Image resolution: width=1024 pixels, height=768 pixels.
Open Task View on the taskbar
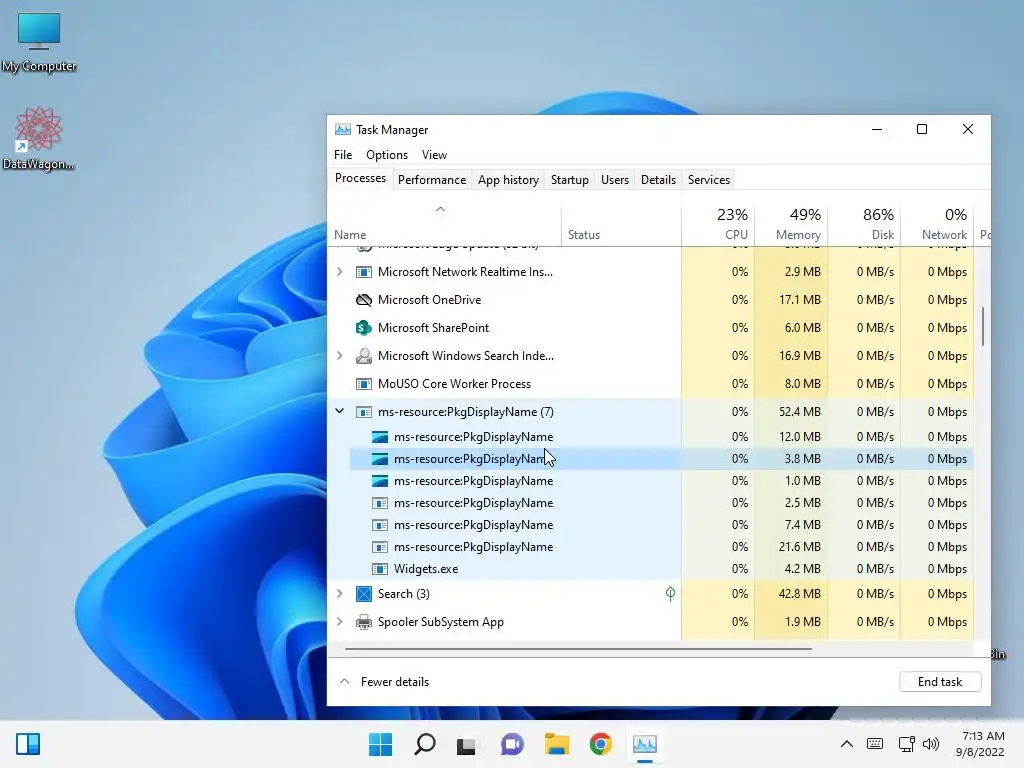(x=466, y=744)
